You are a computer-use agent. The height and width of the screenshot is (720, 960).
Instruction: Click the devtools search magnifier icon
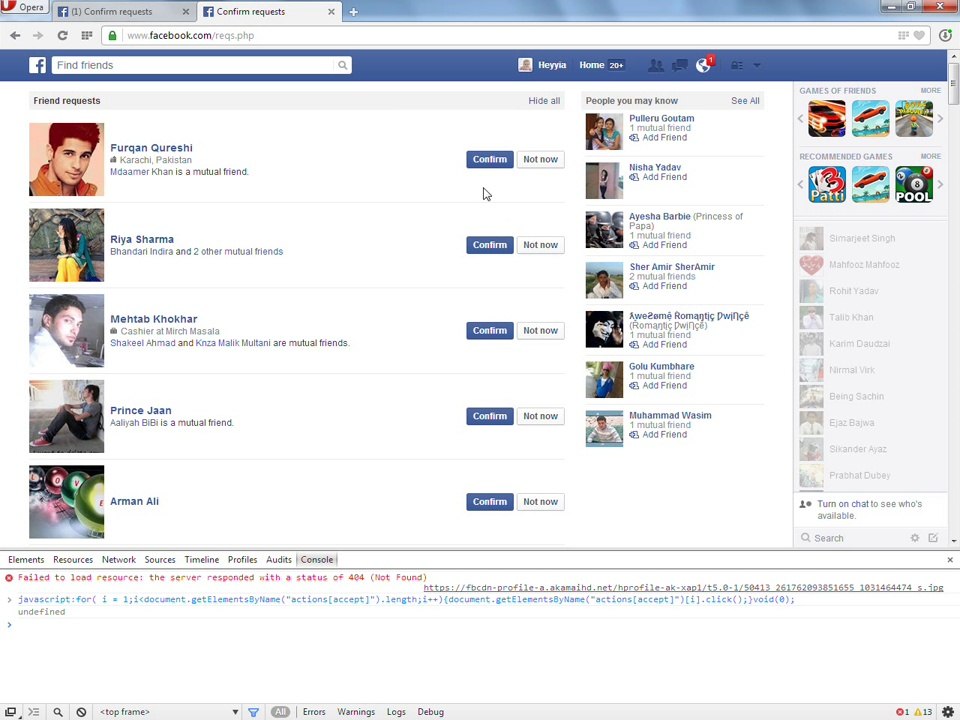point(58,712)
